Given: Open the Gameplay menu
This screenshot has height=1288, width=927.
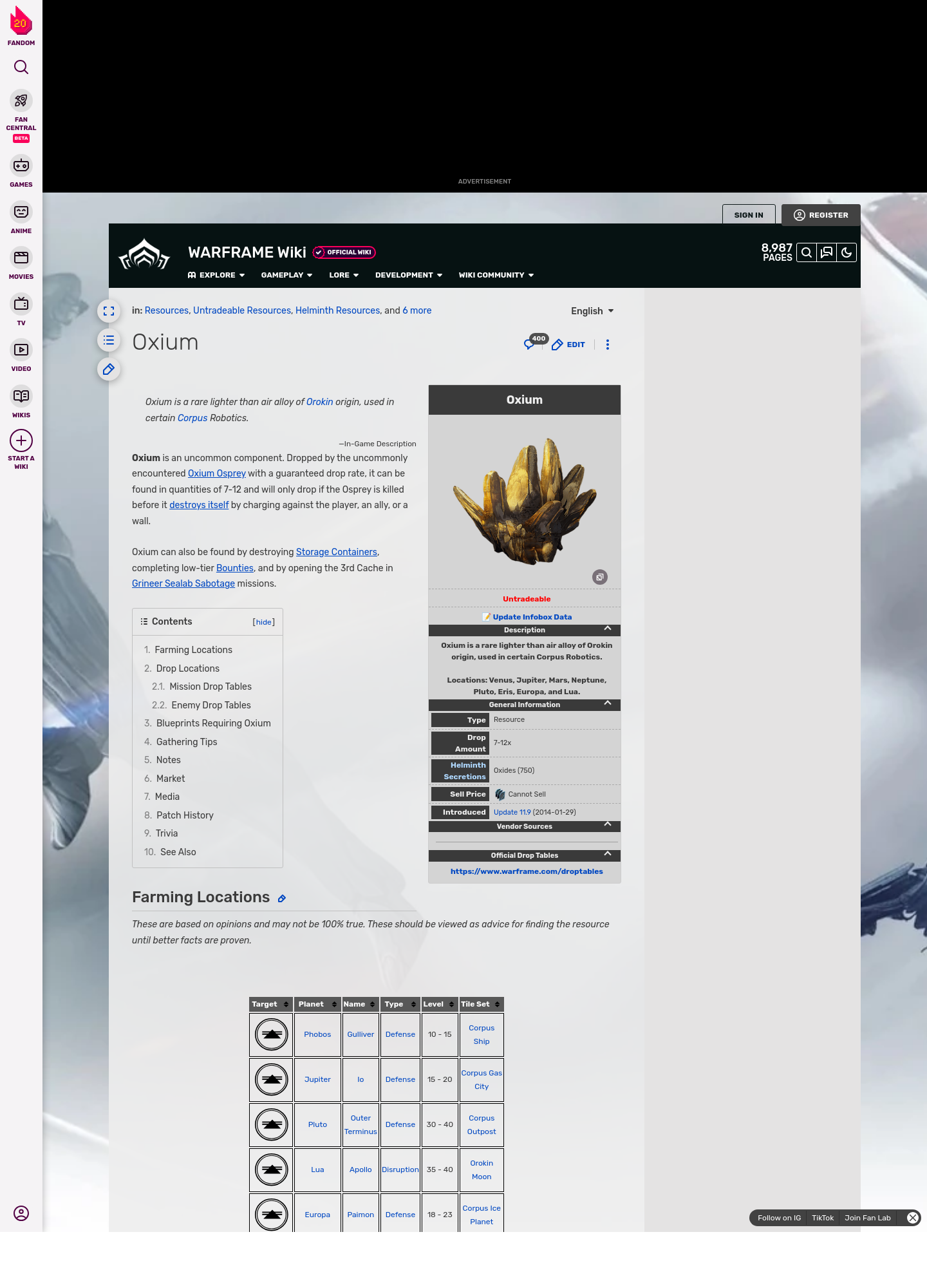Looking at the screenshot, I should [286, 275].
